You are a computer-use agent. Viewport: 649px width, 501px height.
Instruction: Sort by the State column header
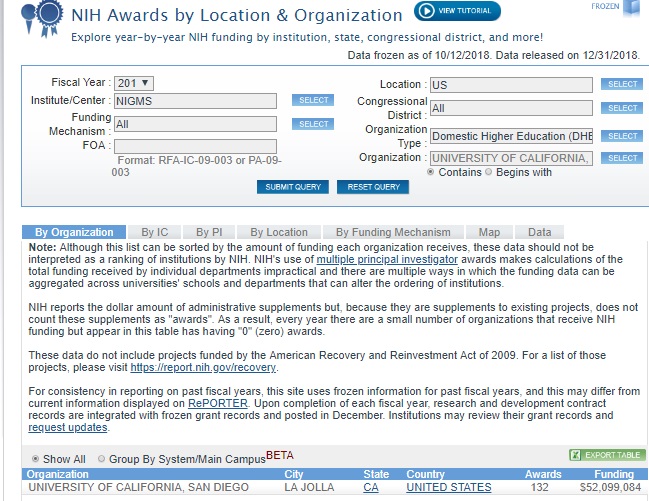point(376,474)
